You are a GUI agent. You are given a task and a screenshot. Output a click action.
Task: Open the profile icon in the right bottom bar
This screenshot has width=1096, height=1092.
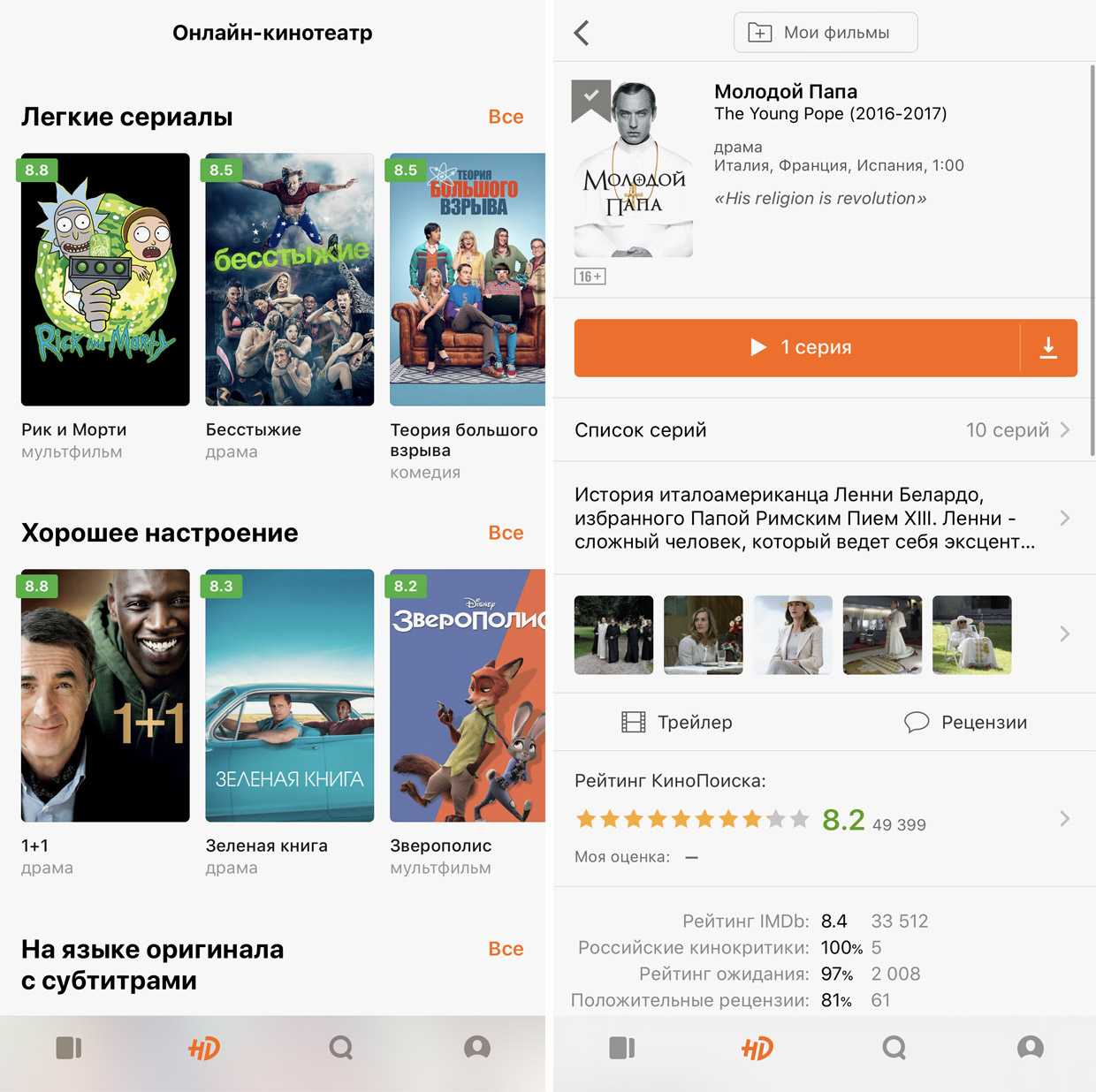coord(1030,1048)
